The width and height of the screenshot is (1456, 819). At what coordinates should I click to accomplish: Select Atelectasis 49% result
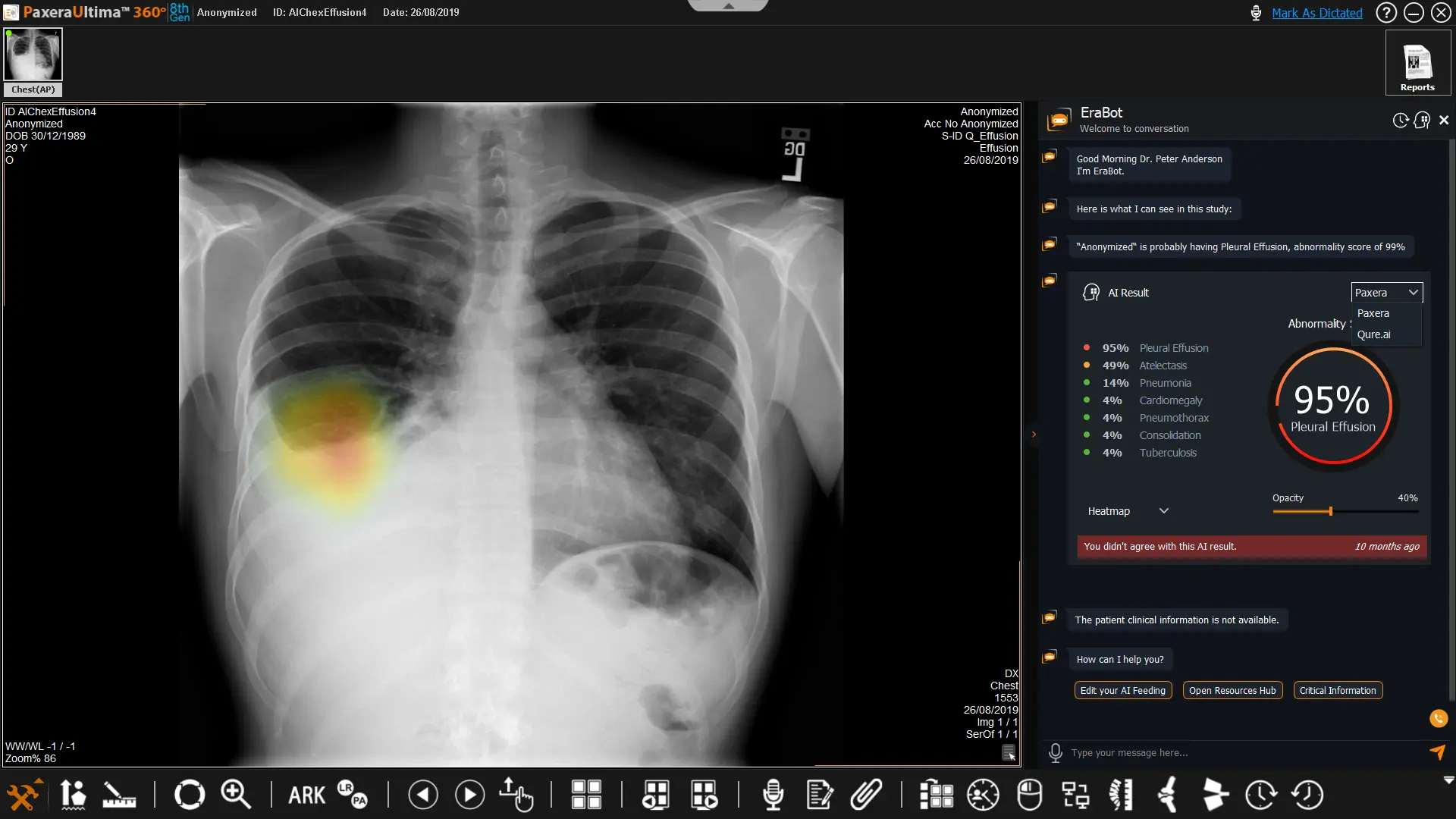click(x=1134, y=366)
